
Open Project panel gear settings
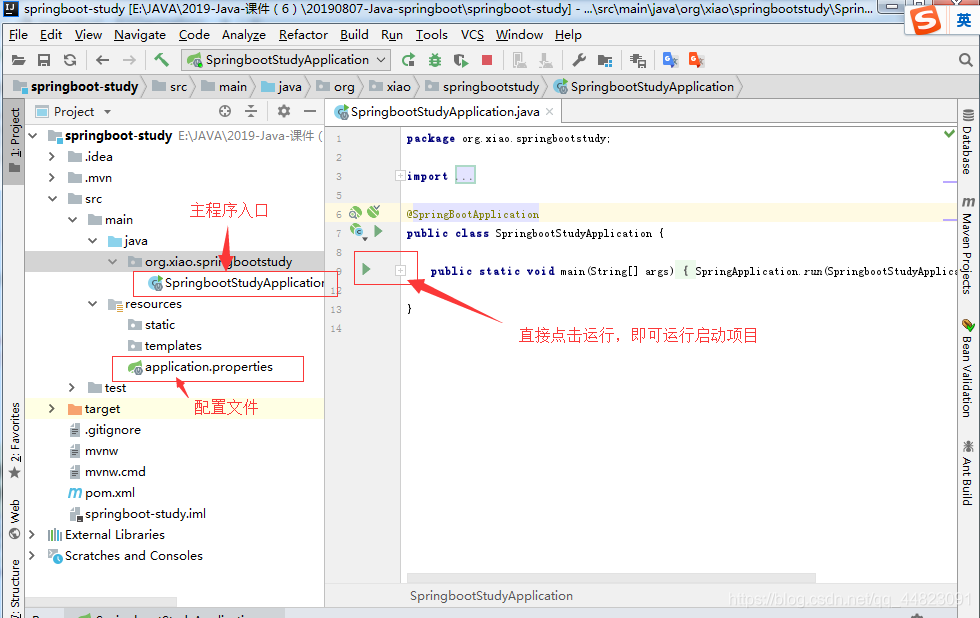click(x=284, y=111)
